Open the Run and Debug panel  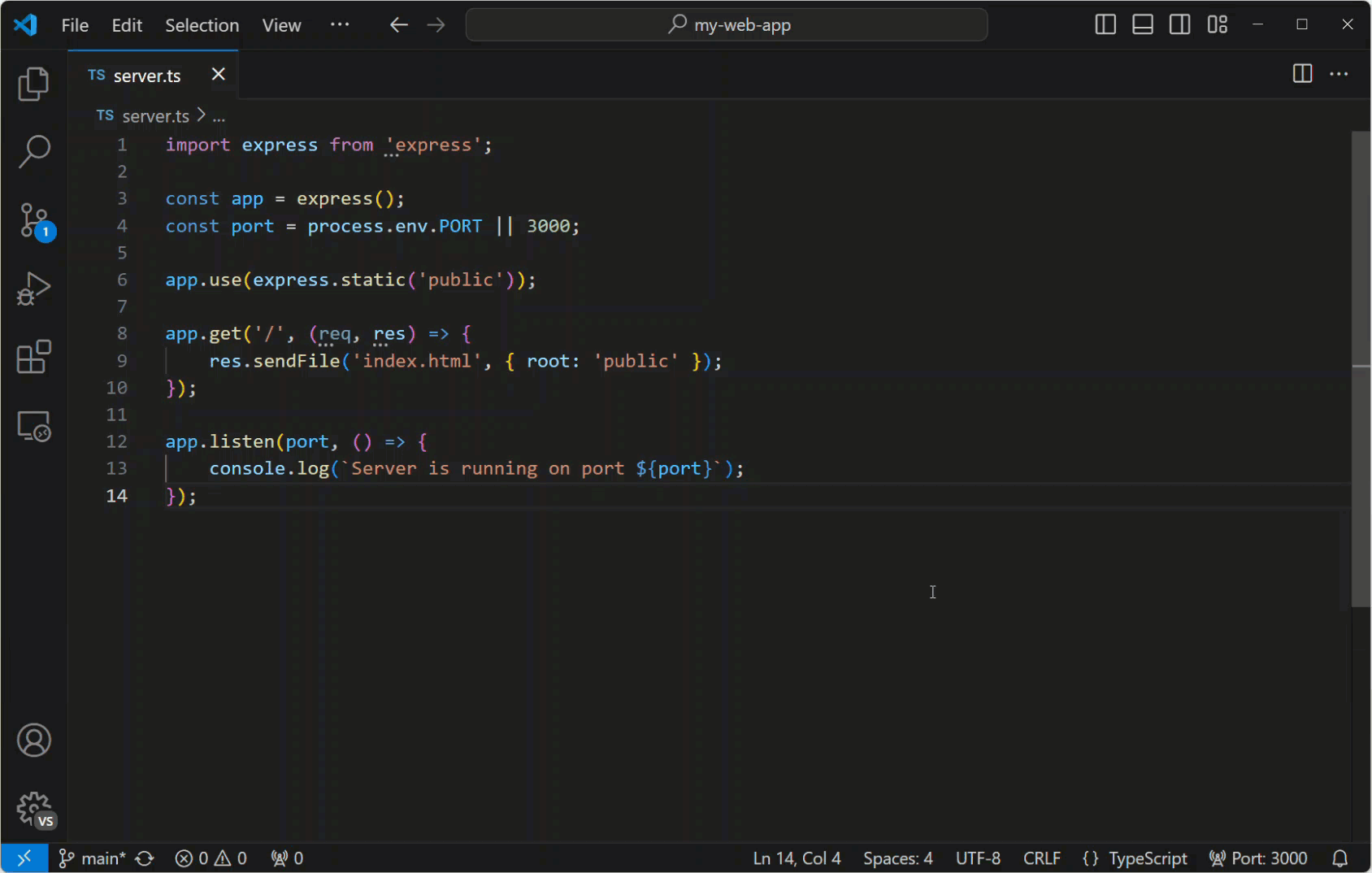(x=33, y=288)
